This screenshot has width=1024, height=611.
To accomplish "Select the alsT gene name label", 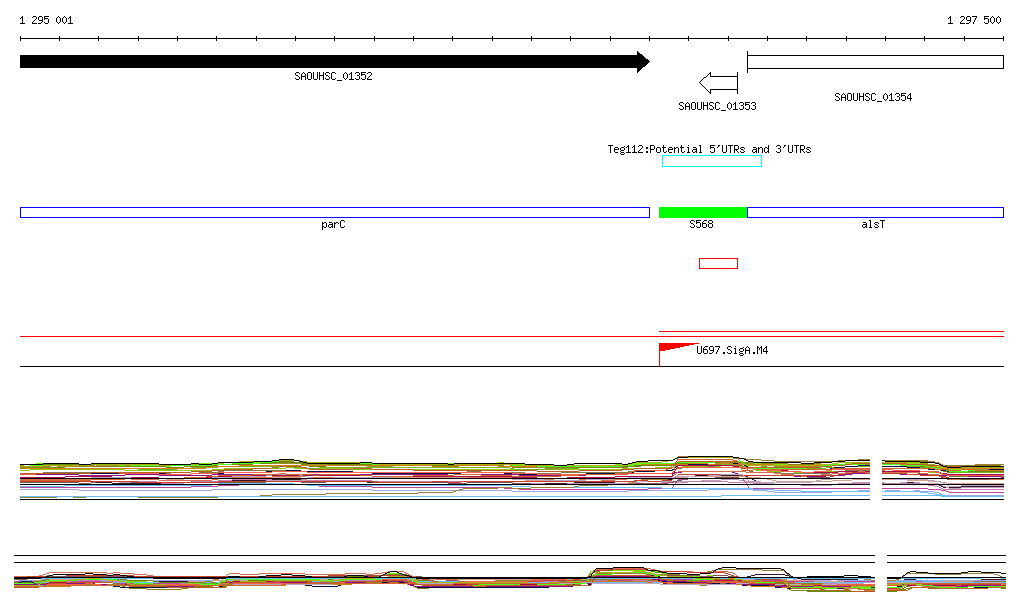I will (x=873, y=225).
